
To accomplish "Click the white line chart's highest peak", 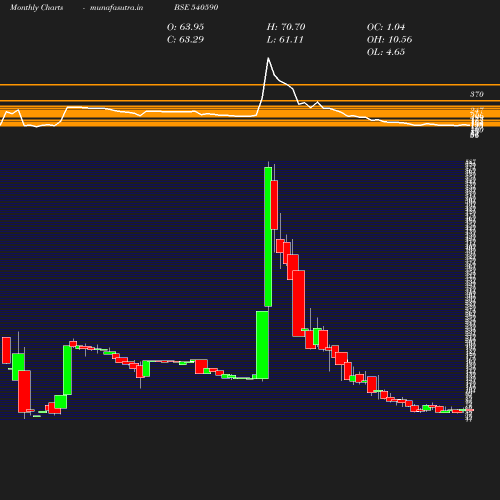I will (268, 58).
